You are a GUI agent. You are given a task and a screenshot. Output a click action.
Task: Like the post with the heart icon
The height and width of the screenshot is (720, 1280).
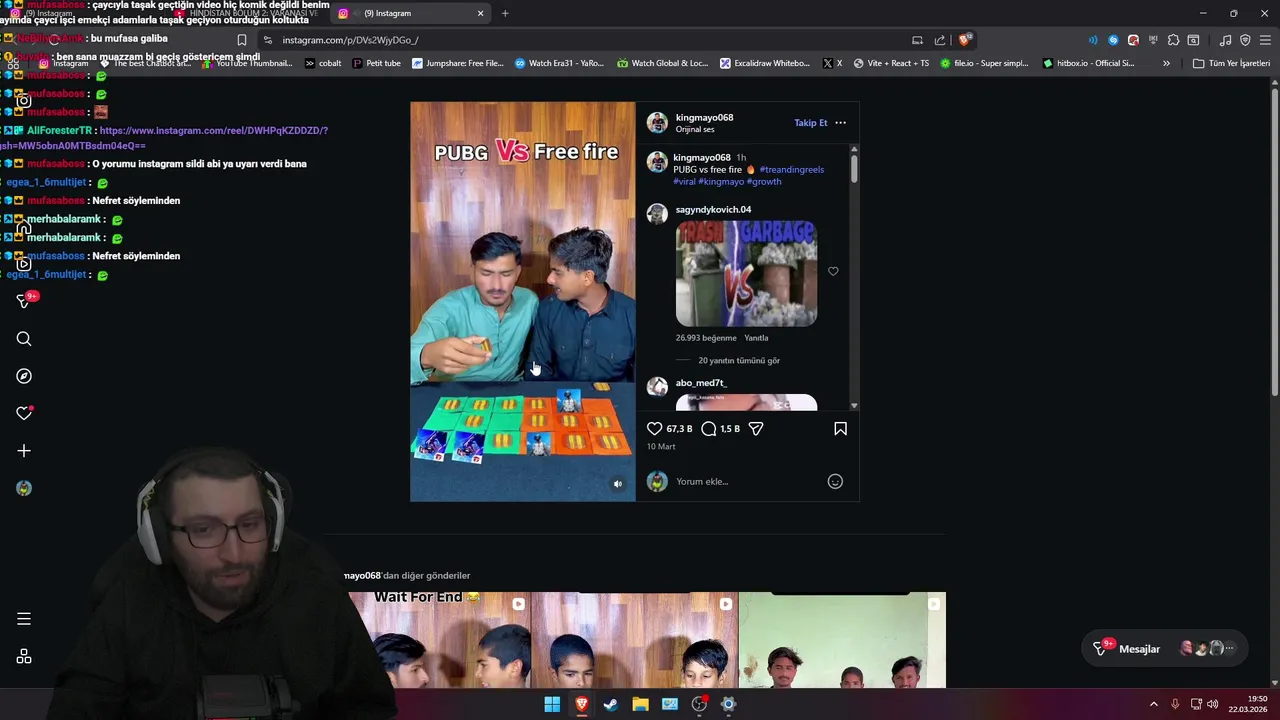[655, 428]
